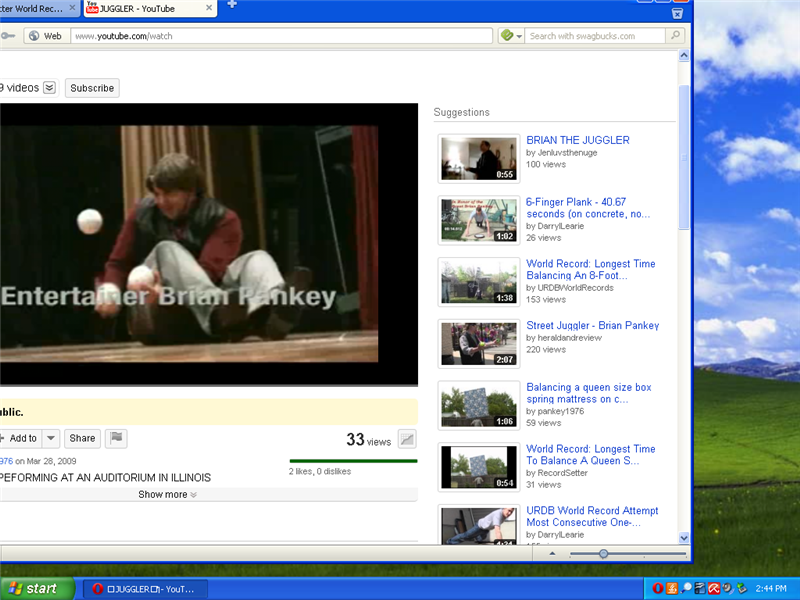The height and width of the screenshot is (600, 800).
Task: Open the closed tabs trash icon
Action: click(677, 13)
